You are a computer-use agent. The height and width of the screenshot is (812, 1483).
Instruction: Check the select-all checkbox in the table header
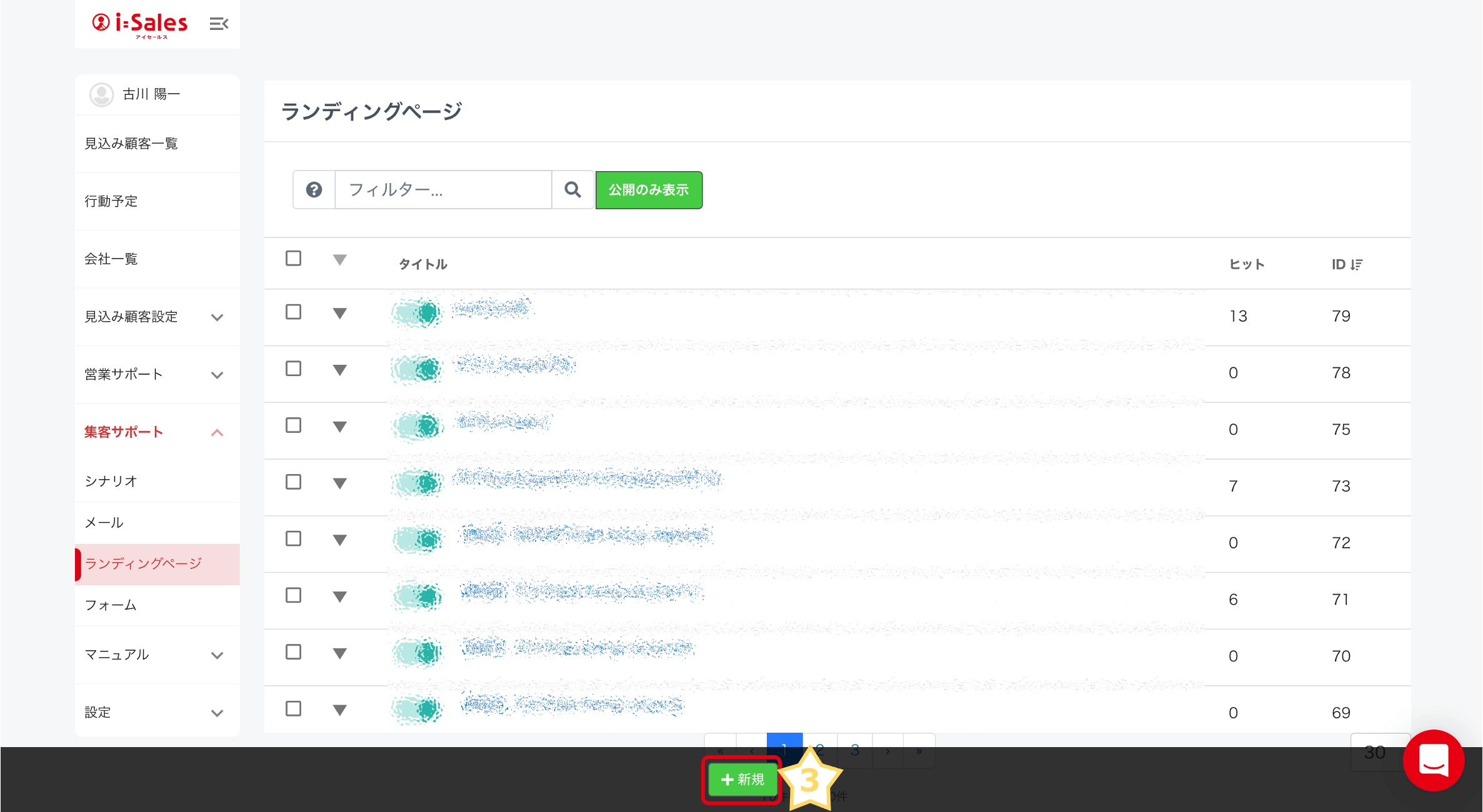[293, 259]
